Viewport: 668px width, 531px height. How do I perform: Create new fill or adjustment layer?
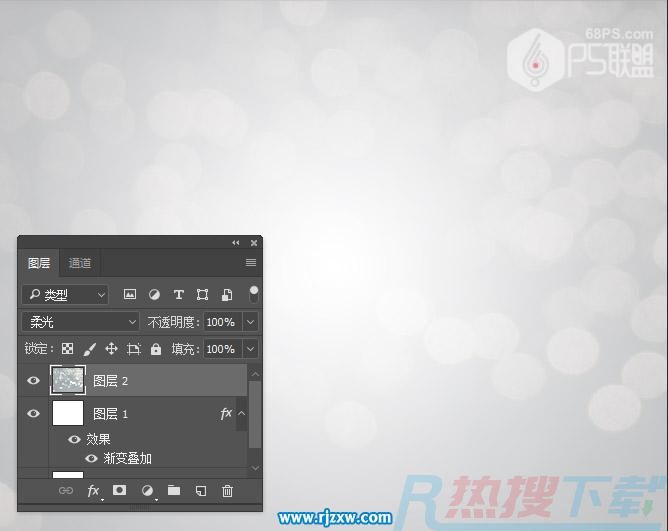147,491
